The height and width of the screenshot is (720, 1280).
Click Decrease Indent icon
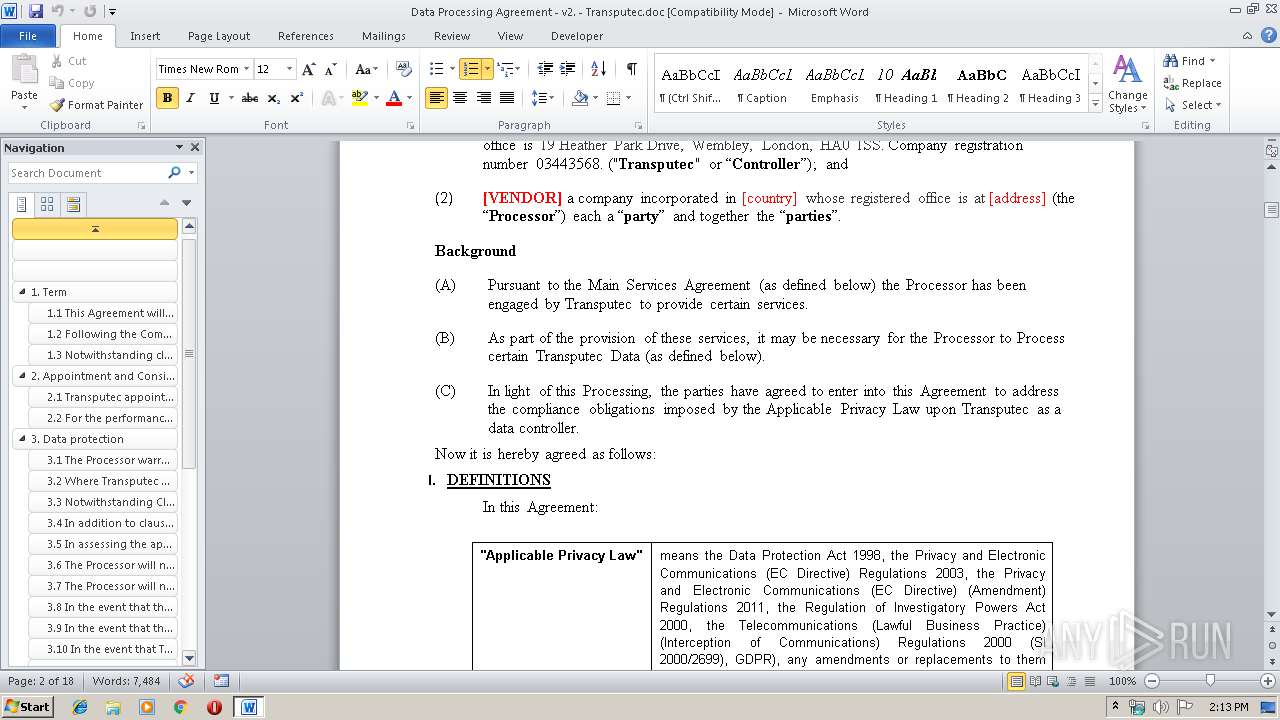(x=545, y=69)
